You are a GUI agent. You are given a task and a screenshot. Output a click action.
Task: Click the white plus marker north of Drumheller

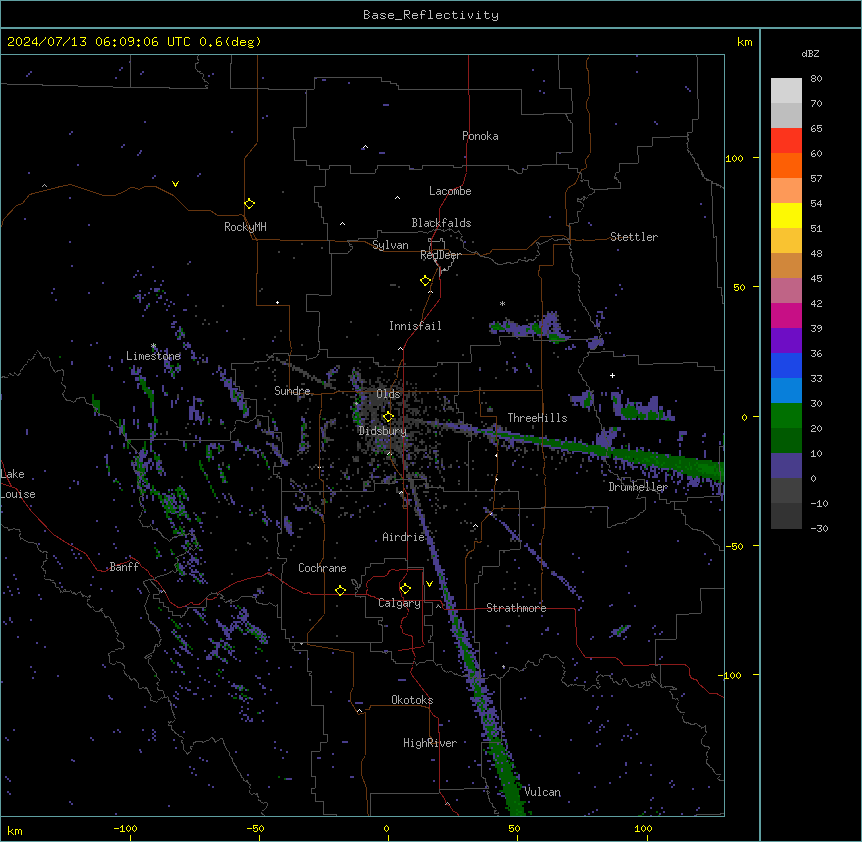pyautogui.click(x=612, y=375)
